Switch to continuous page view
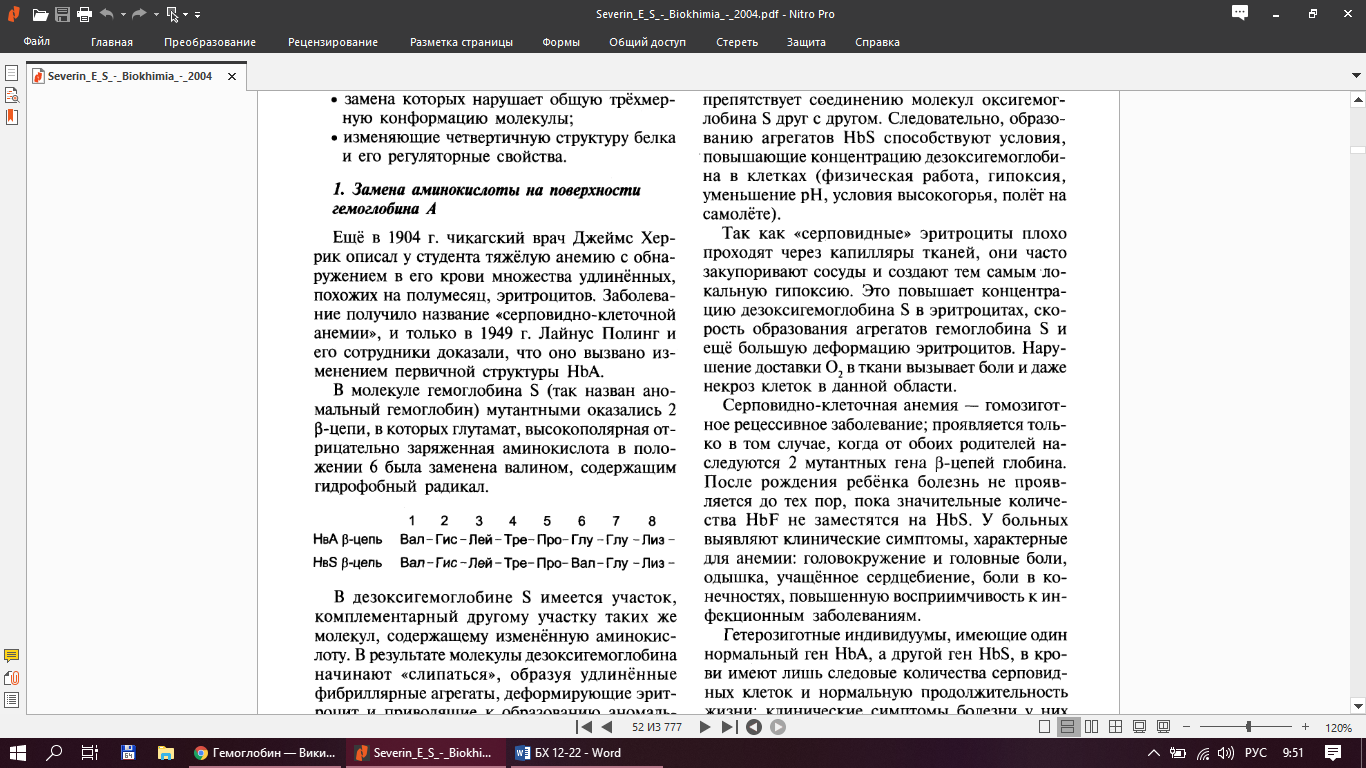The width and height of the screenshot is (1366, 768). [1068, 727]
